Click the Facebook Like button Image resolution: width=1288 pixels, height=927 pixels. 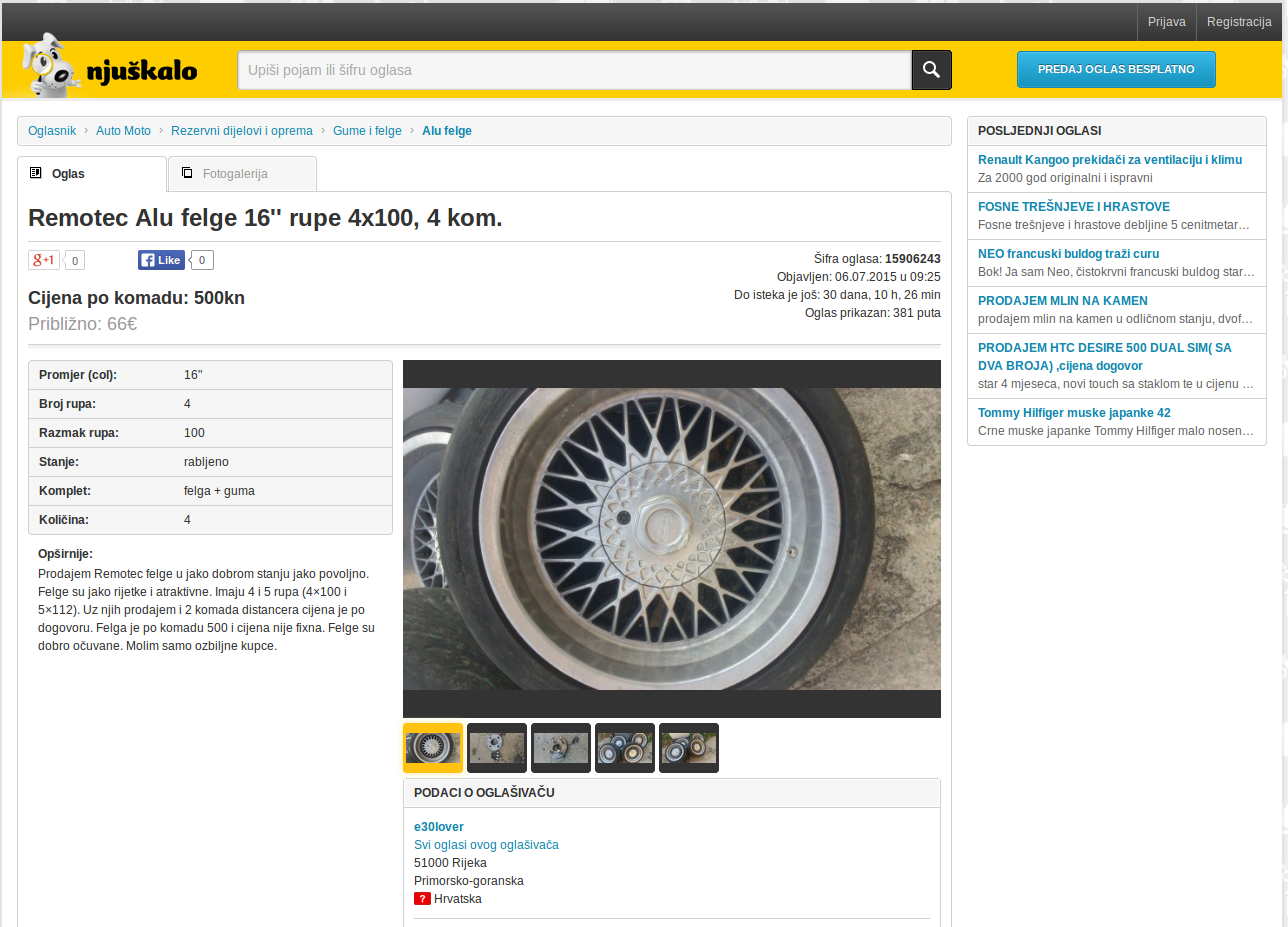point(161,261)
